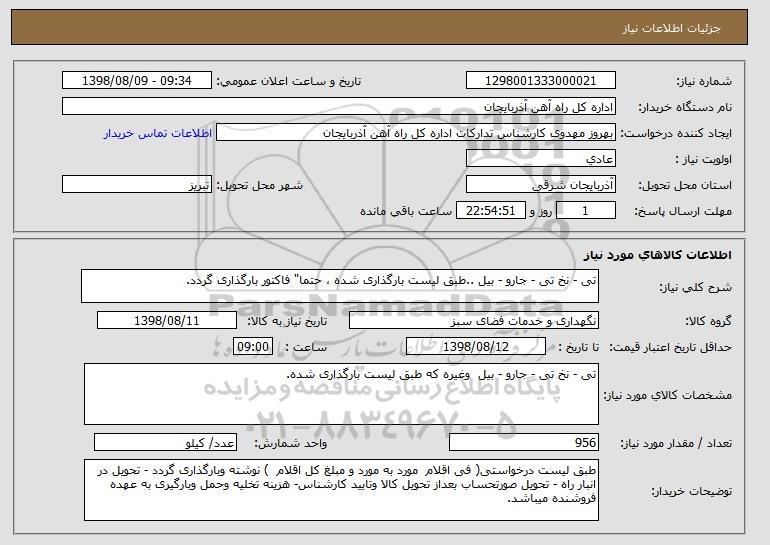Click the buyer notes text area

[341, 490]
